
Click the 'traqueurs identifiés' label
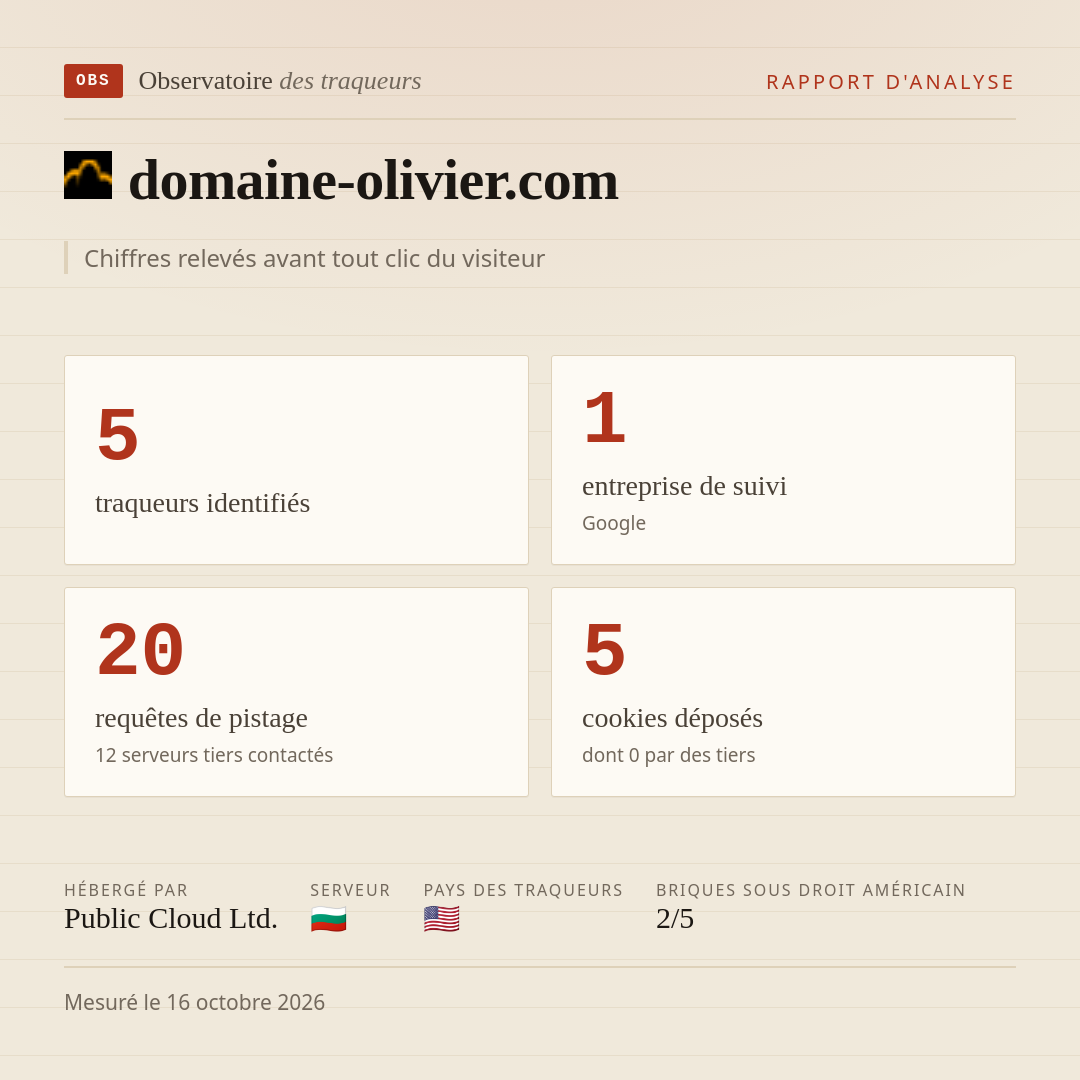coord(202,503)
